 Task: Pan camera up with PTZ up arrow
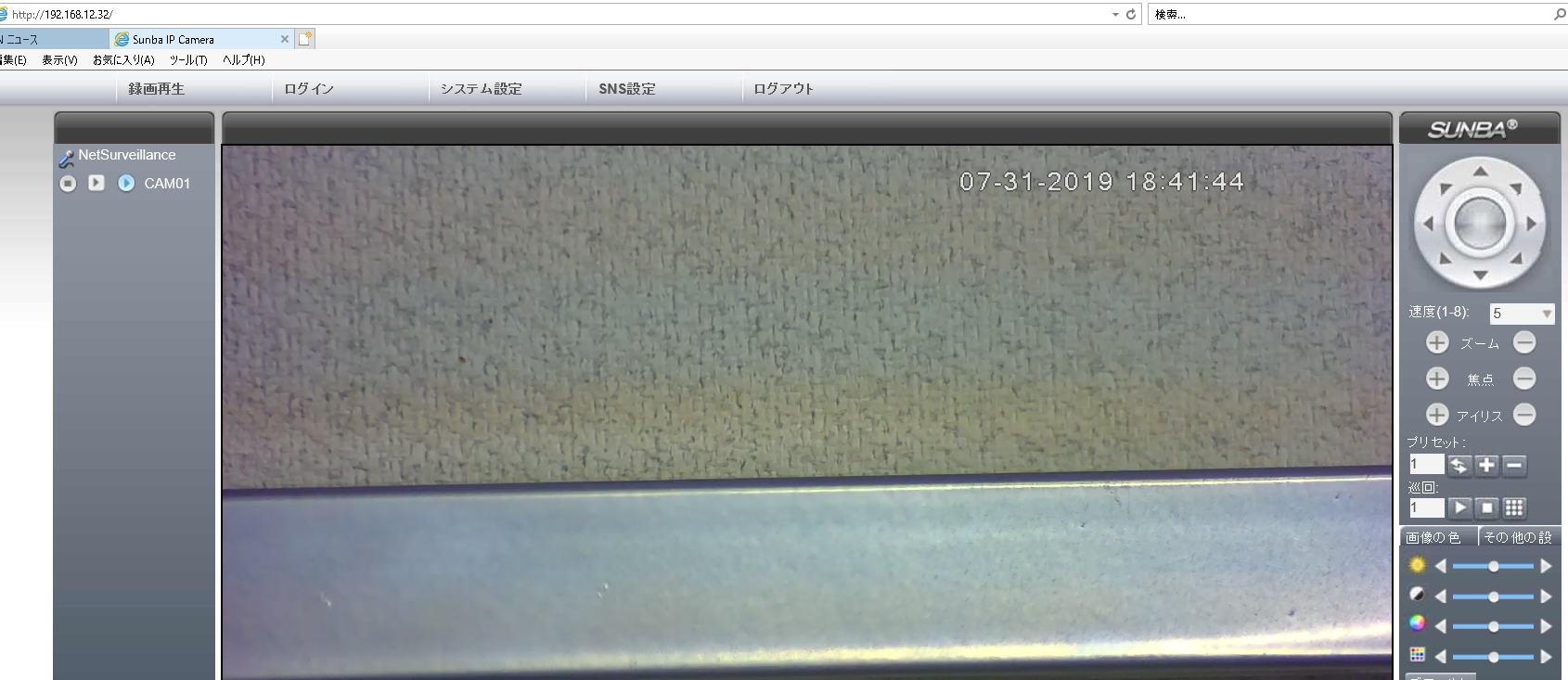1481,171
